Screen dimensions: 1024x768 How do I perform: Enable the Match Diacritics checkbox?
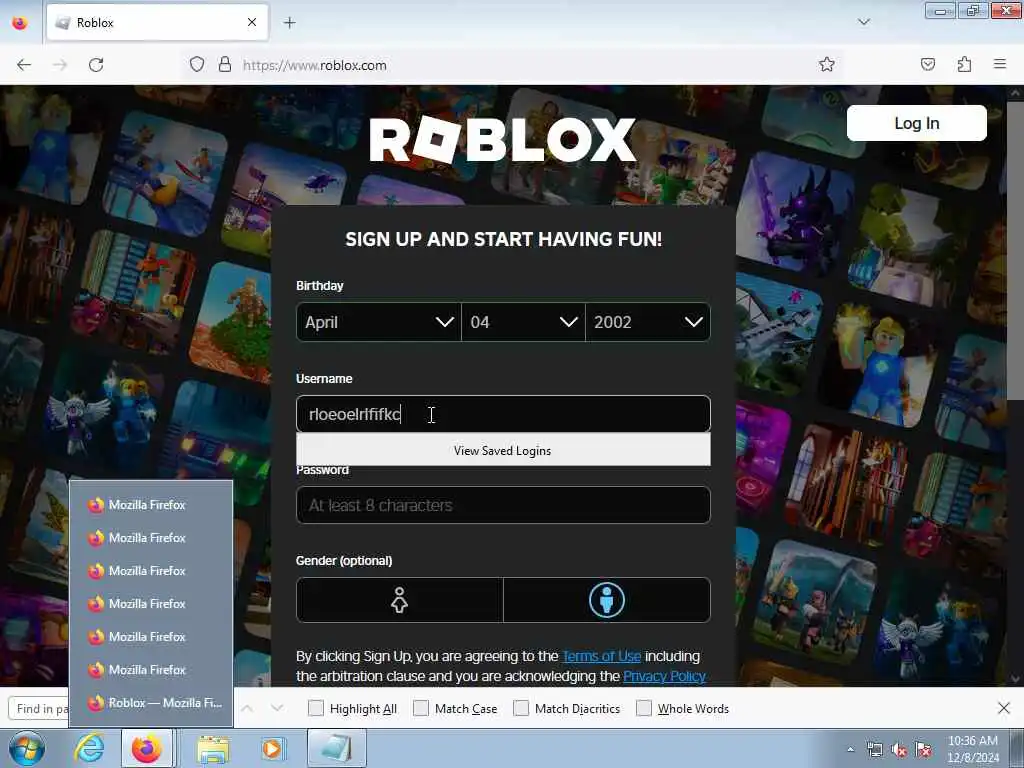coord(521,709)
